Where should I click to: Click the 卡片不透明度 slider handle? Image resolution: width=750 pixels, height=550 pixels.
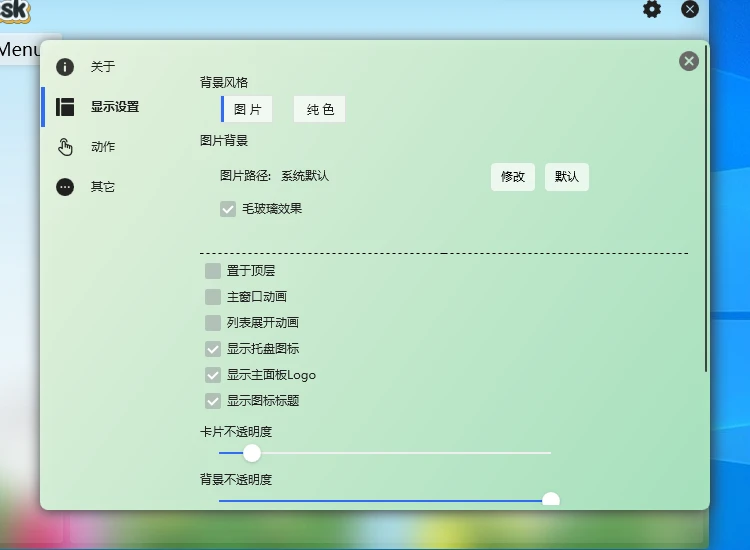tap(252, 453)
